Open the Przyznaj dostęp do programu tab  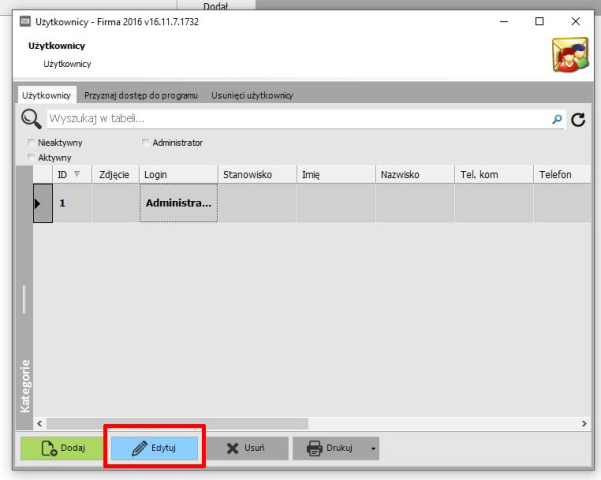(141, 95)
